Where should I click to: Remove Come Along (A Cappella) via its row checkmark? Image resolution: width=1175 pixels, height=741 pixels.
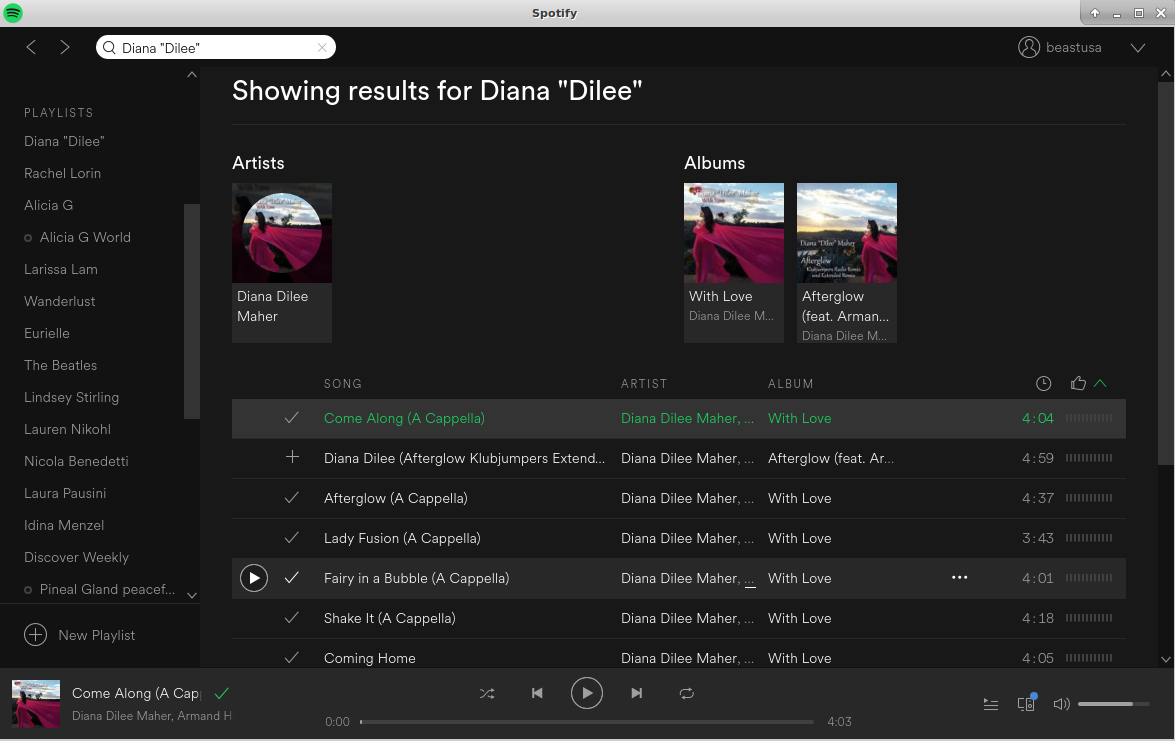click(x=292, y=418)
